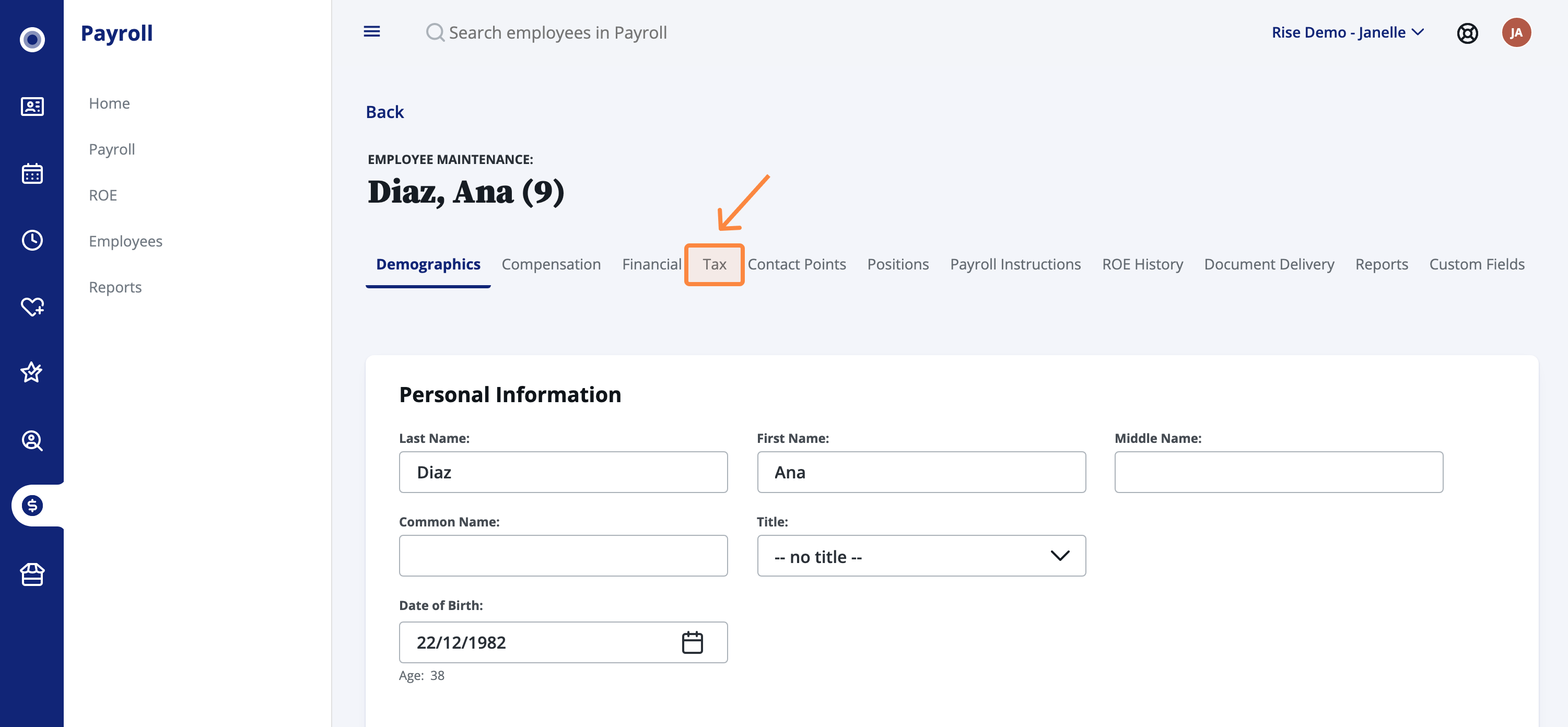Click the Personal Information heading
The height and width of the screenshot is (727, 1568).
coord(510,394)
